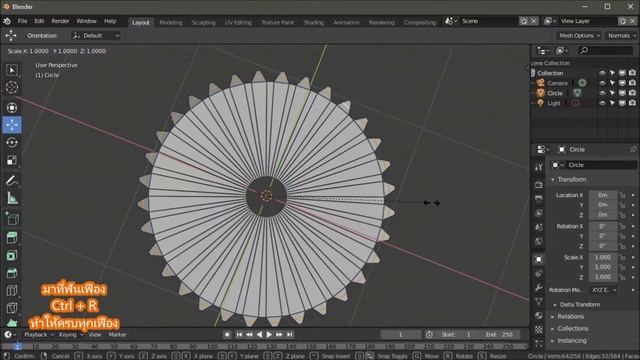Lock the Scale Z value

(x=622, y=277)
